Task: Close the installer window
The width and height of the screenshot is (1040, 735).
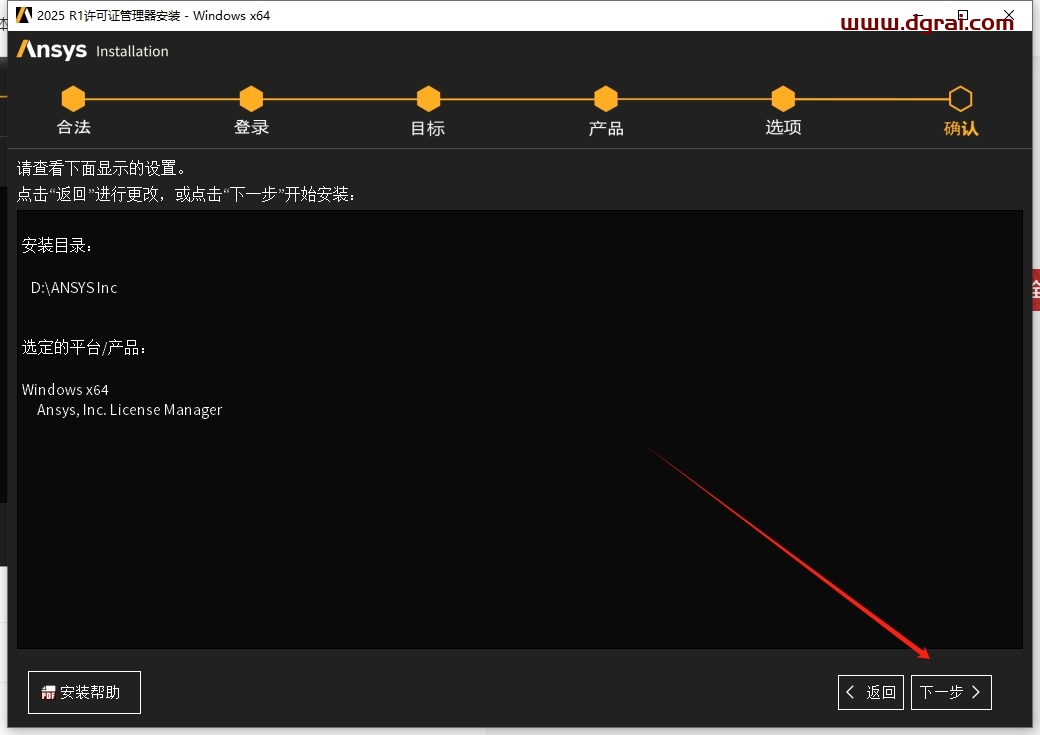Action: 1009,15
